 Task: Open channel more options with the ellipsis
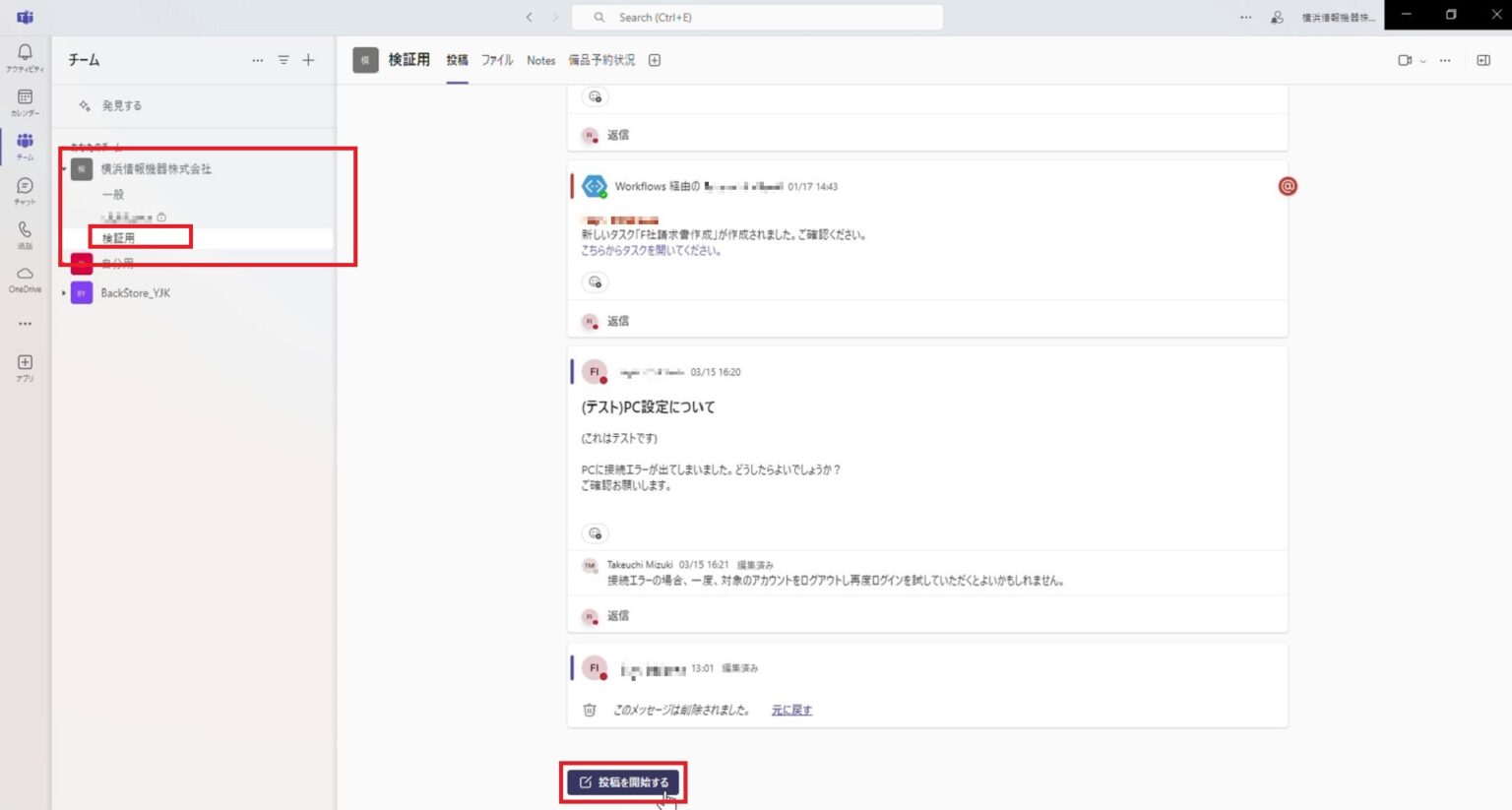(1445, 60)
